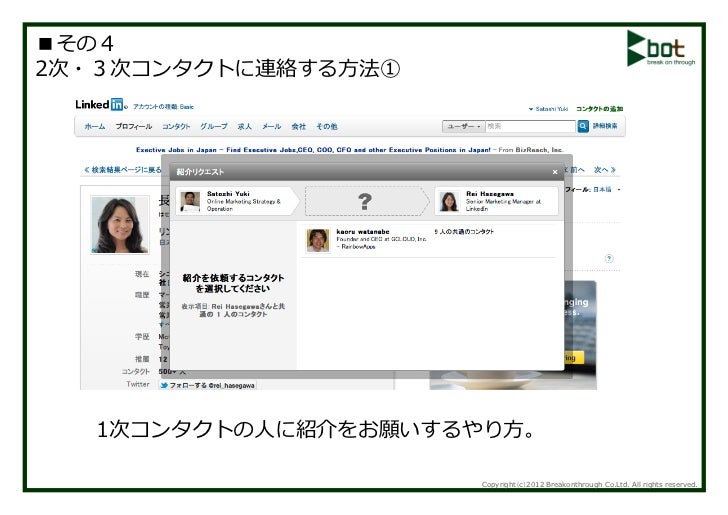Image resolution: width=728 pixels, height=515 pixels.
Task: Click the yellow button on the advertisement
Action: click(x=573, y=358)
